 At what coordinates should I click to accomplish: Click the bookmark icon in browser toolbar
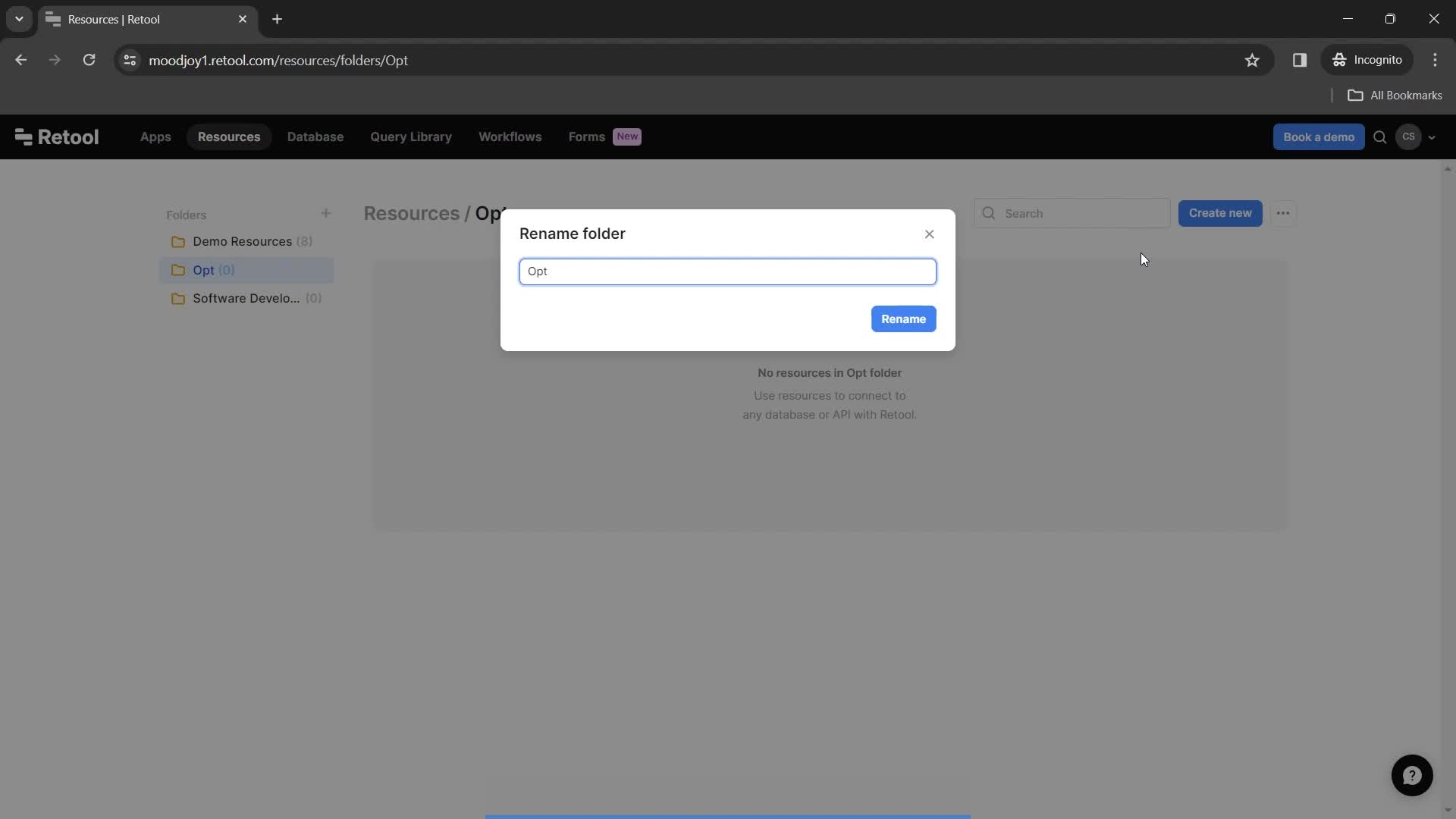click(x=1252, y=60)
